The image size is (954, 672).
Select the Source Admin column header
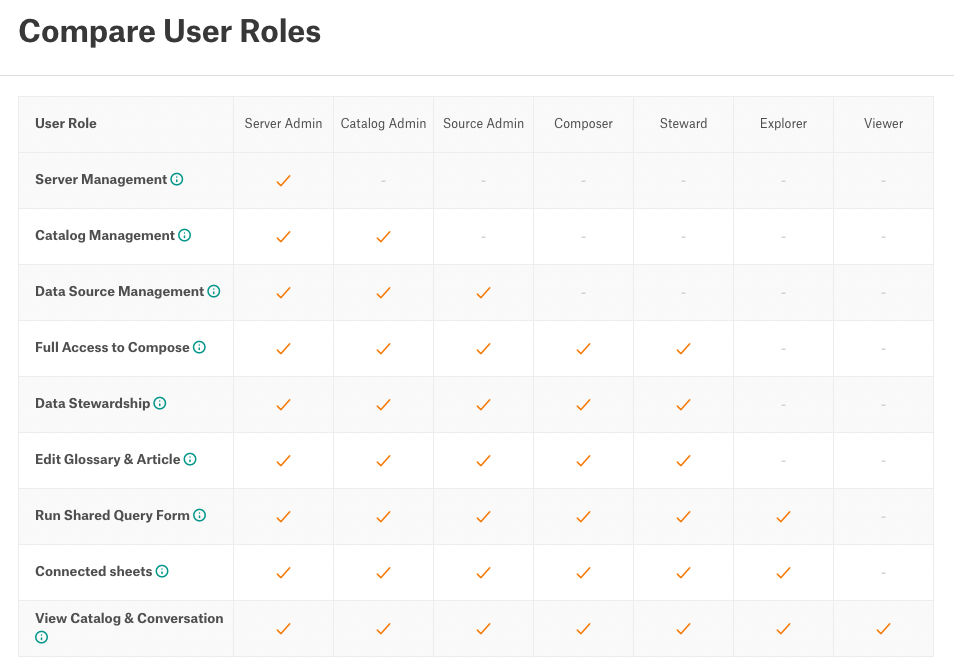(x=483, y=123)
